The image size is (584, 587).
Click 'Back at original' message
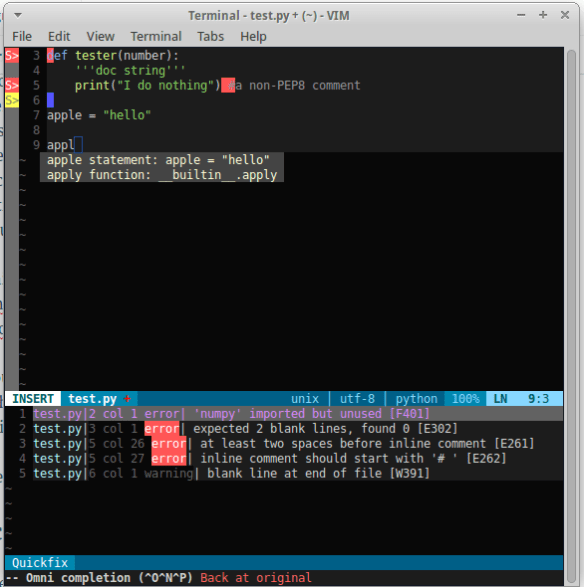[256, 578]
